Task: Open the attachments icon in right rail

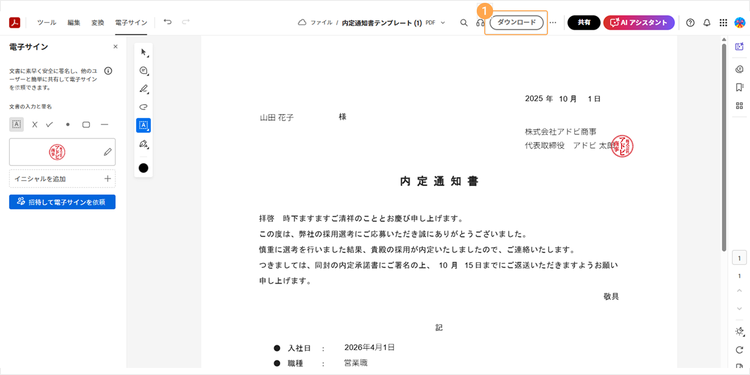Action: [739, 69]
